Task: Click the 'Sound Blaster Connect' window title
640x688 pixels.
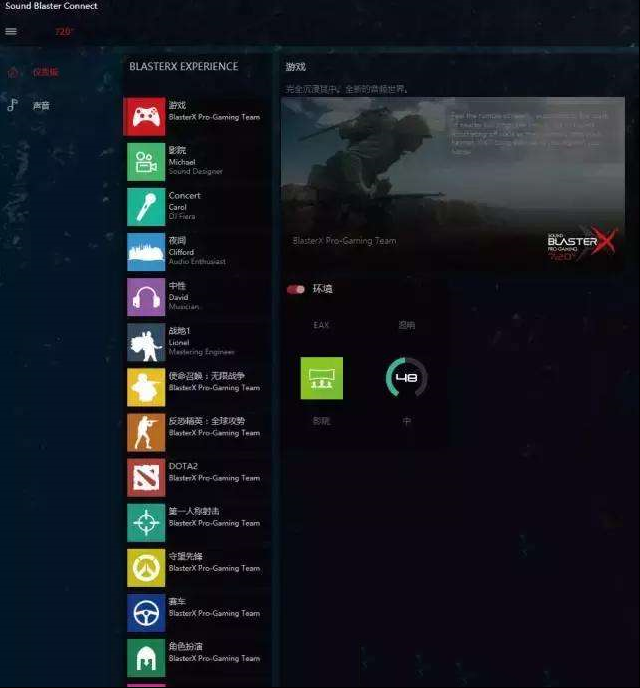Action: point(51,6)
